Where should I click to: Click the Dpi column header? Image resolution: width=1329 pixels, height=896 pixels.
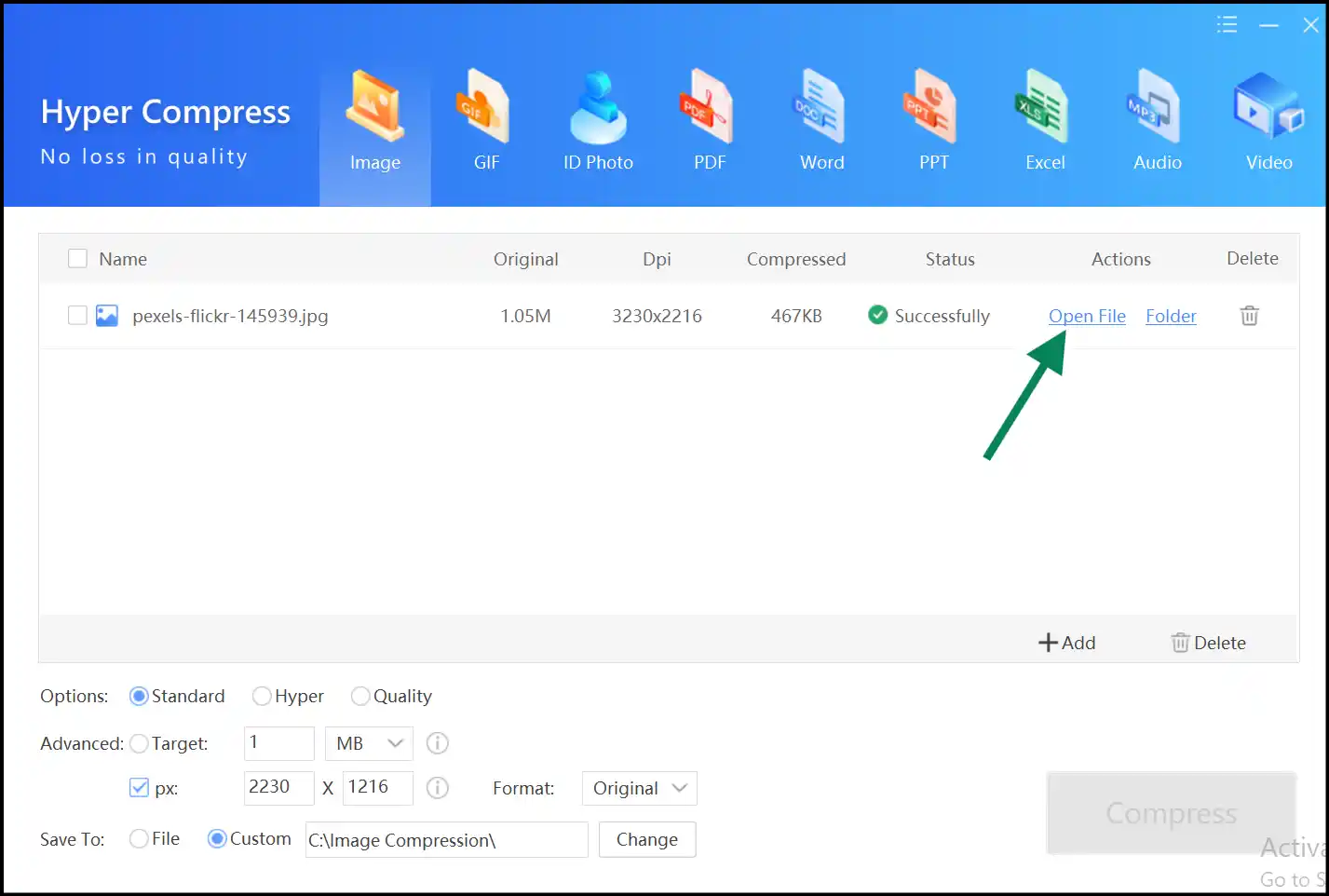(657, 259)
